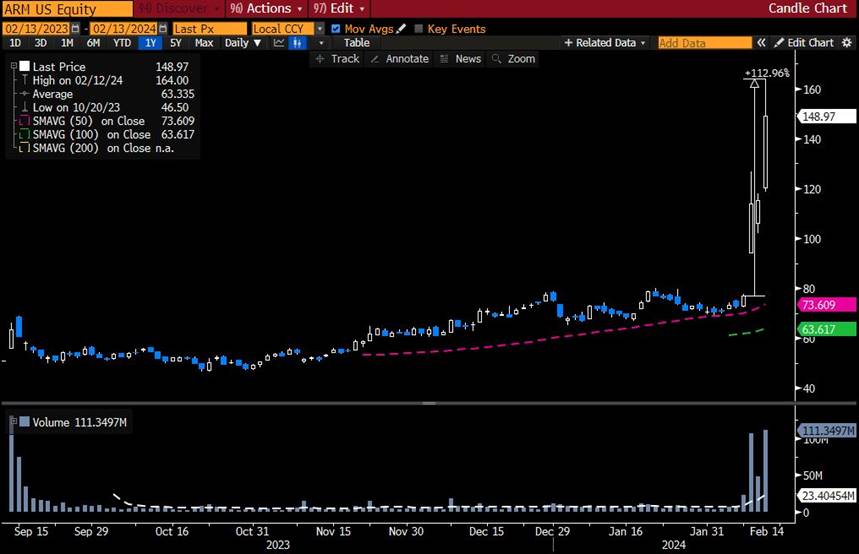This screenshot has width=859, height=554.
Task: Collapse panel with double left chevrons
Action: (x=761, y=43)
